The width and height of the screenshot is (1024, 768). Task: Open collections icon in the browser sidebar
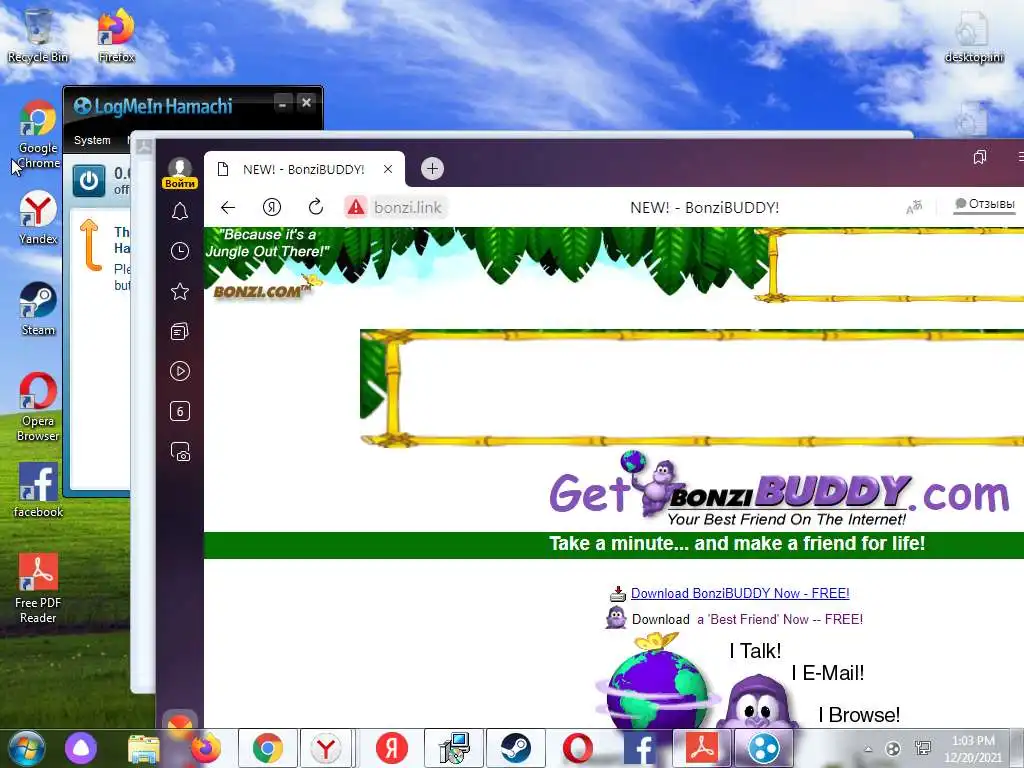(x=180, y=332)
